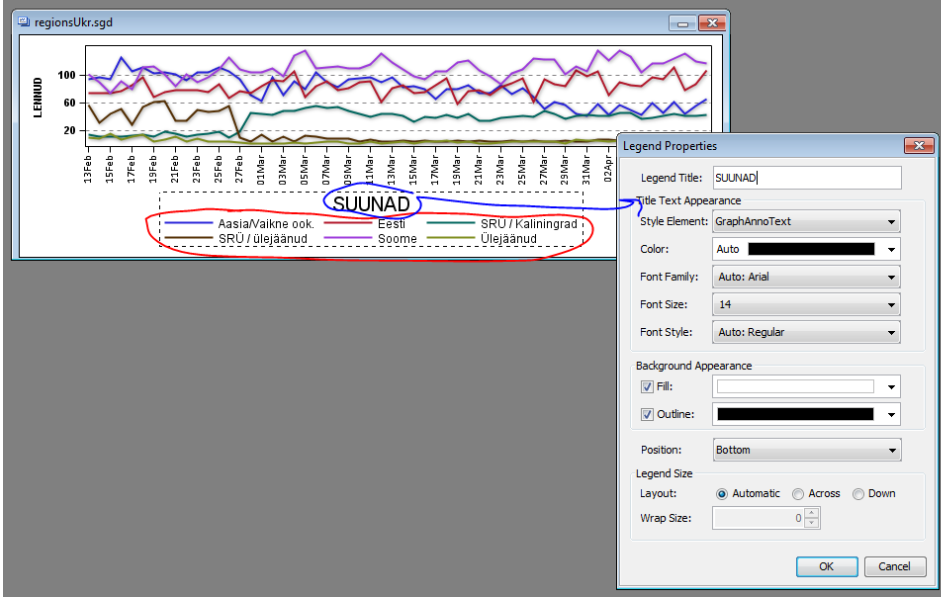Disable the Fill checkbox under Background Appearance
Viewport: 941px width, 597px height.
coord(647,386)
